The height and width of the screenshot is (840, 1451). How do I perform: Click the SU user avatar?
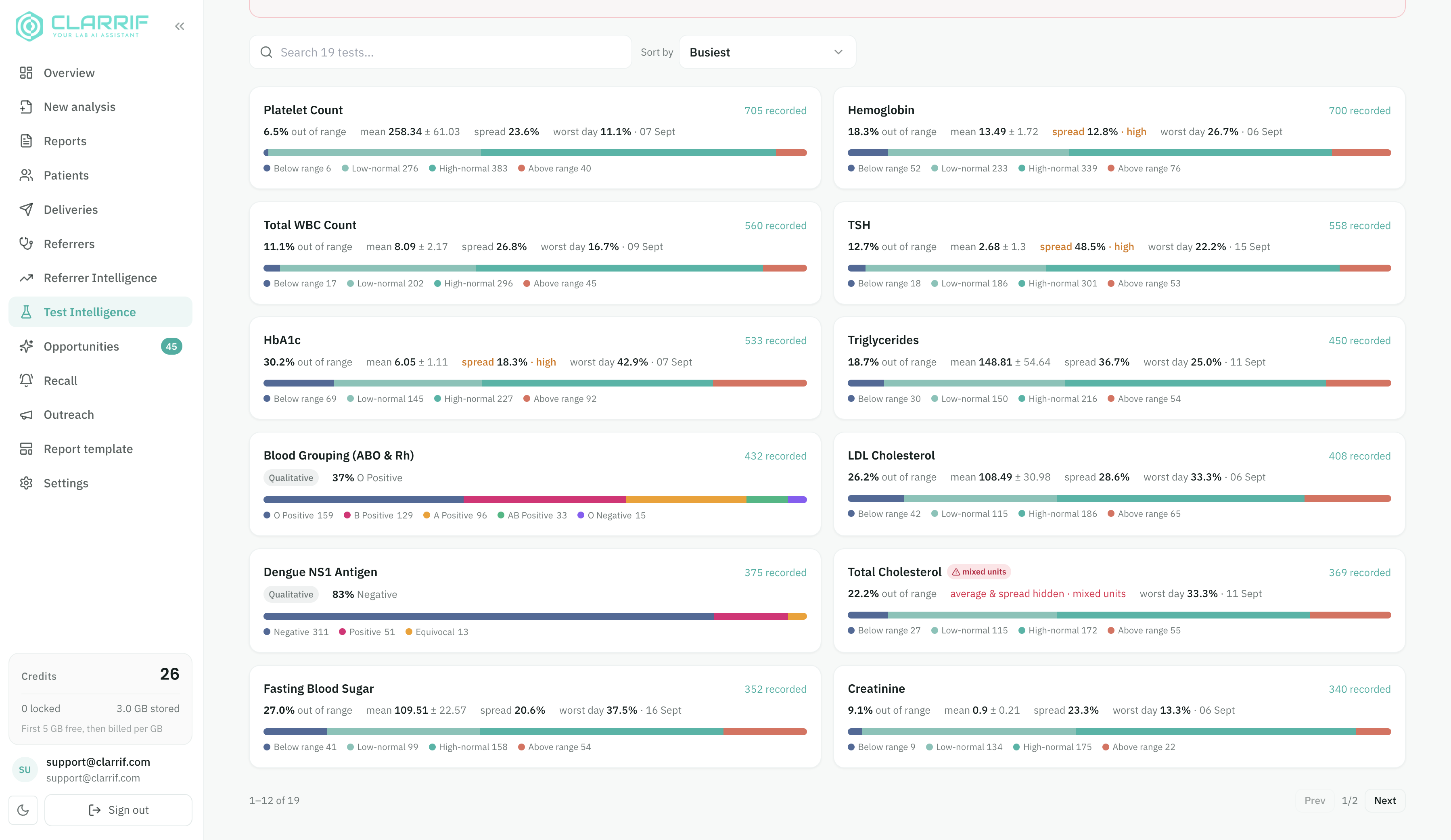point(25,770)
